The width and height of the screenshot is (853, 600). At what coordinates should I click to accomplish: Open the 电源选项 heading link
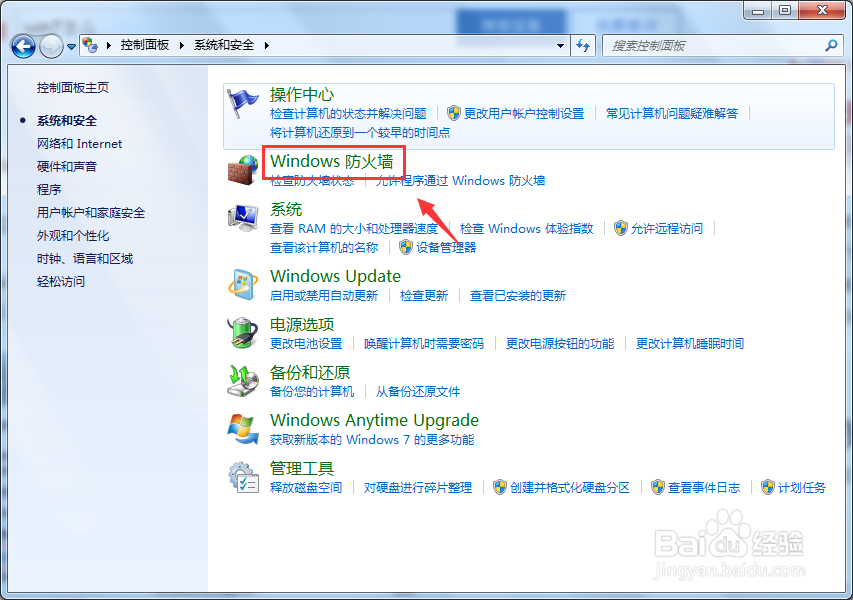[x=302, y=325]
